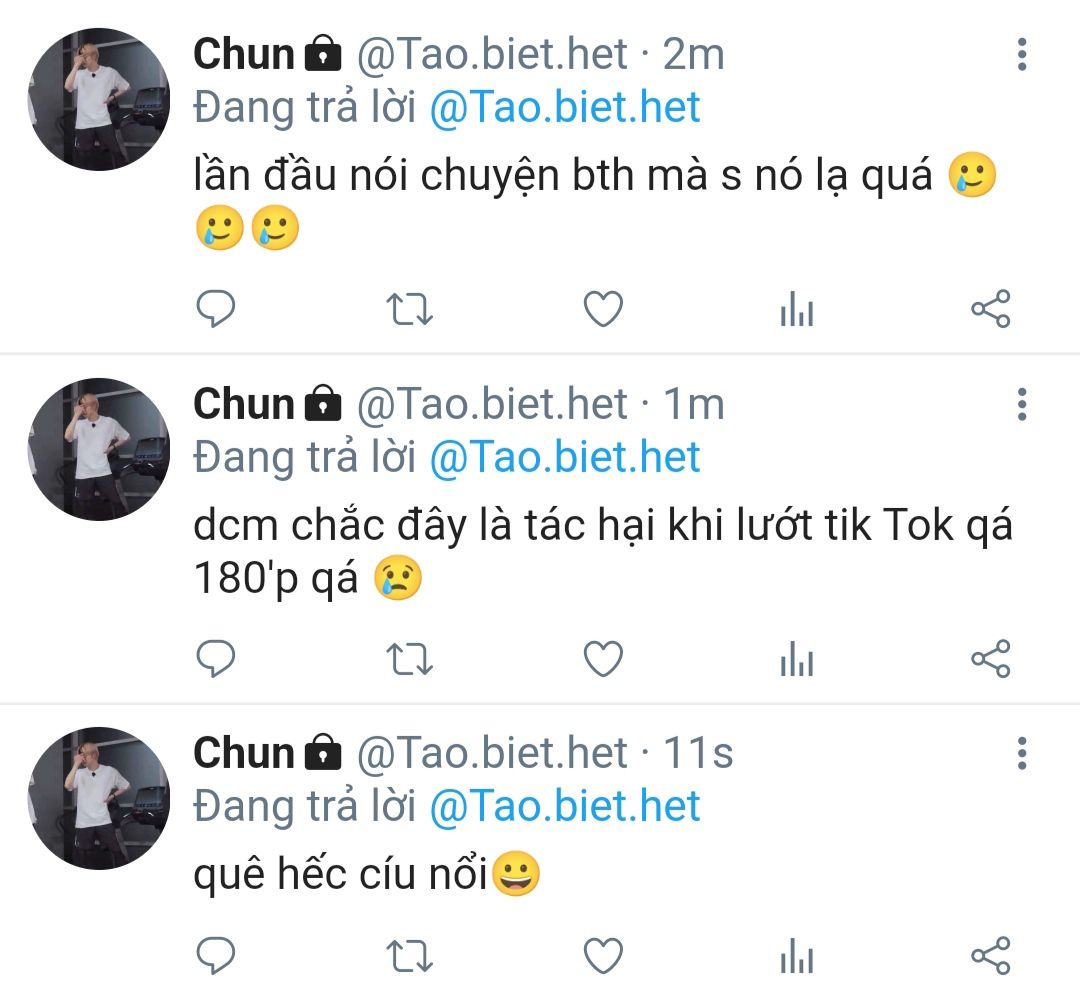Retweet the tik Tok tweet

409,659
